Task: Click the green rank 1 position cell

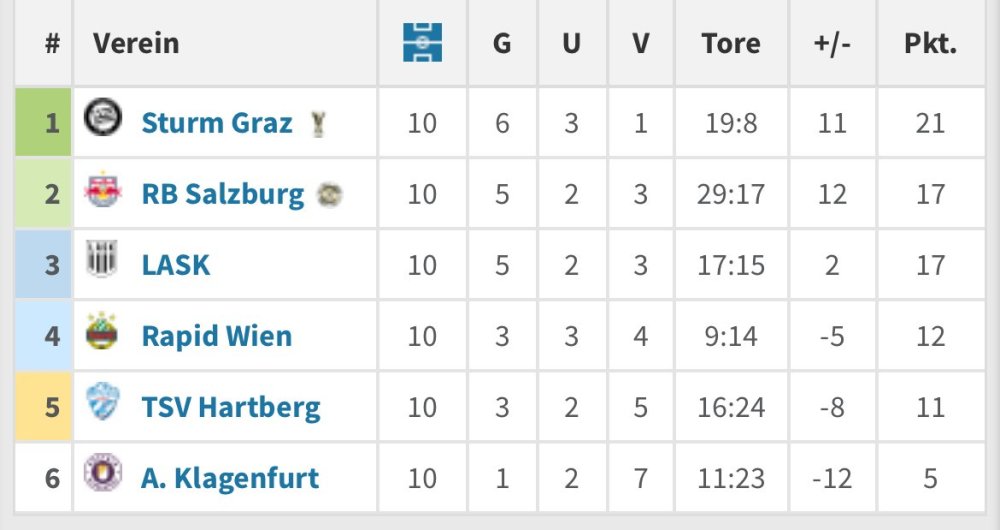Action: (45, 123)
